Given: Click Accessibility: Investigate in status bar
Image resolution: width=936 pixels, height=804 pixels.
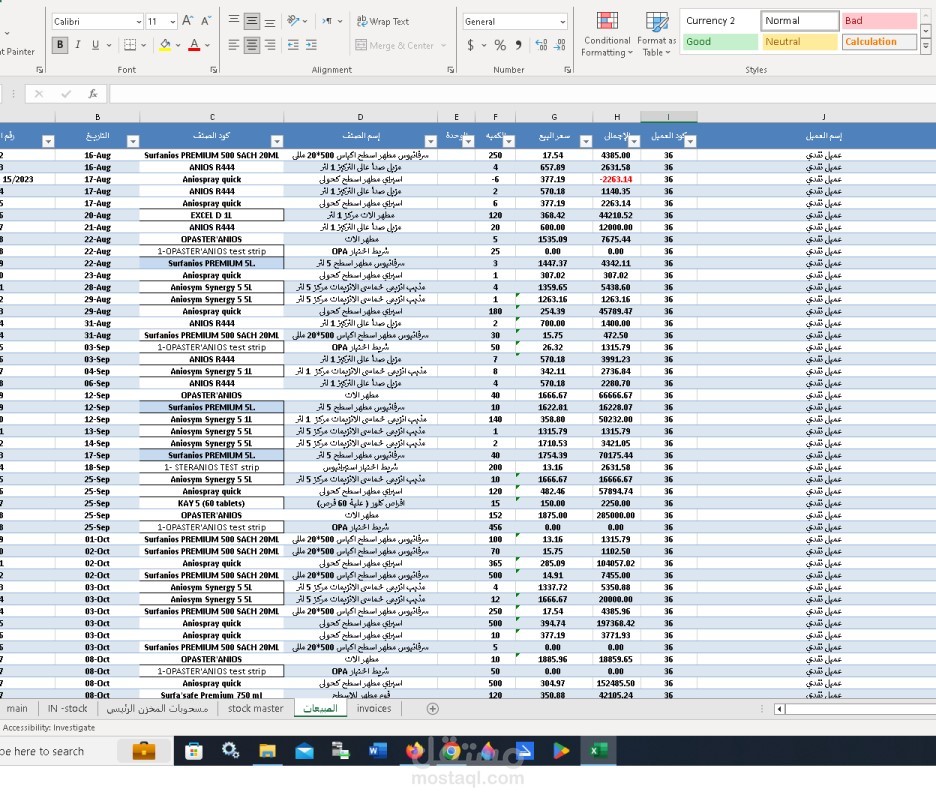Looking at the screenshot, I should (x=49, y=728).
